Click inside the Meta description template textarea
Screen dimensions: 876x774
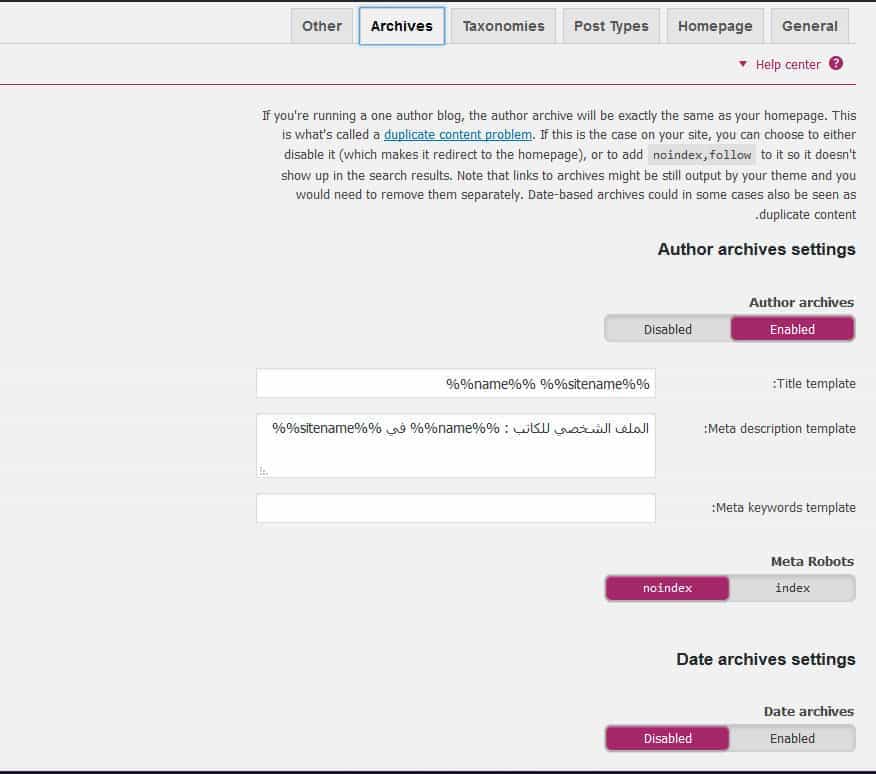[x=456, y=446]
